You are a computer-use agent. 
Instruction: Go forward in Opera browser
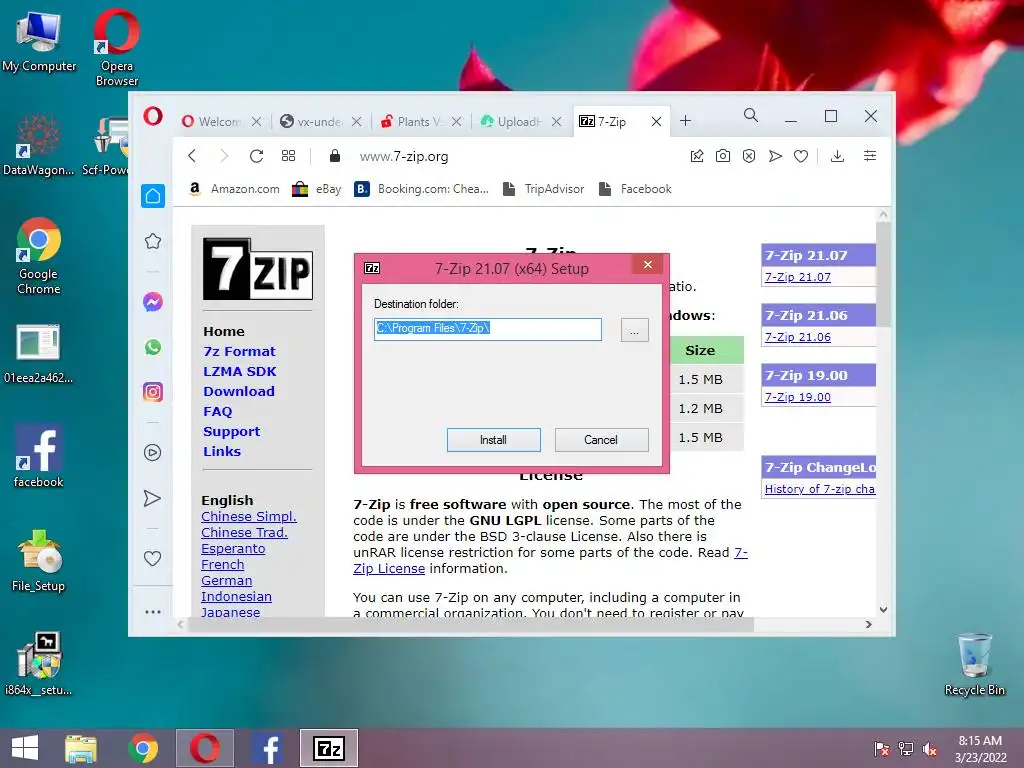[x=224, y=156]
